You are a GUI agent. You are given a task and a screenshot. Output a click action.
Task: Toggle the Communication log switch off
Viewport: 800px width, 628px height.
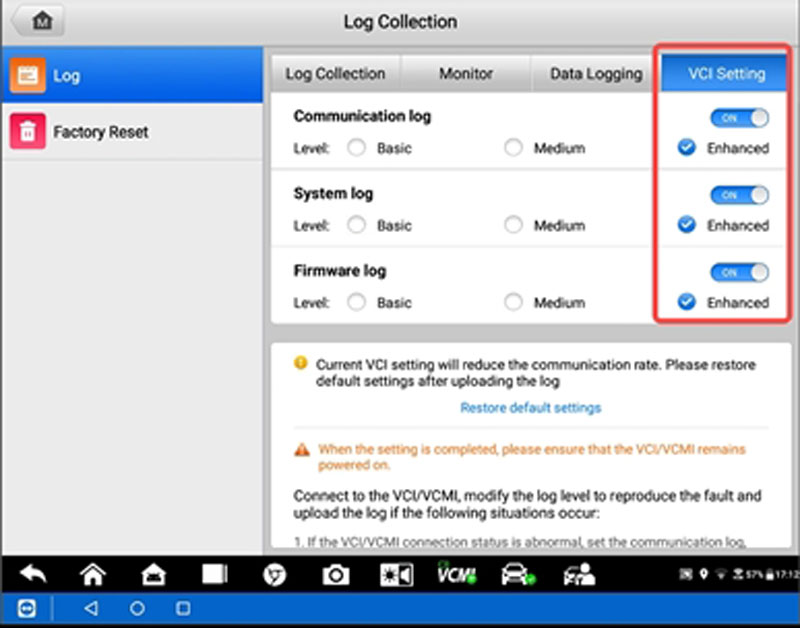pyautogui.click(x=739, y=118)
